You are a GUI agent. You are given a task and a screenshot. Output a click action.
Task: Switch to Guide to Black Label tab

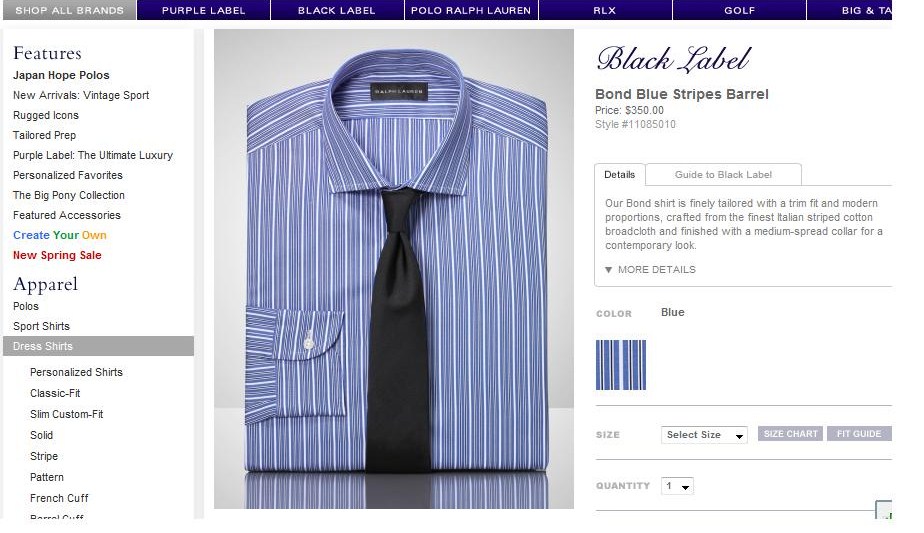coord(723,175)
